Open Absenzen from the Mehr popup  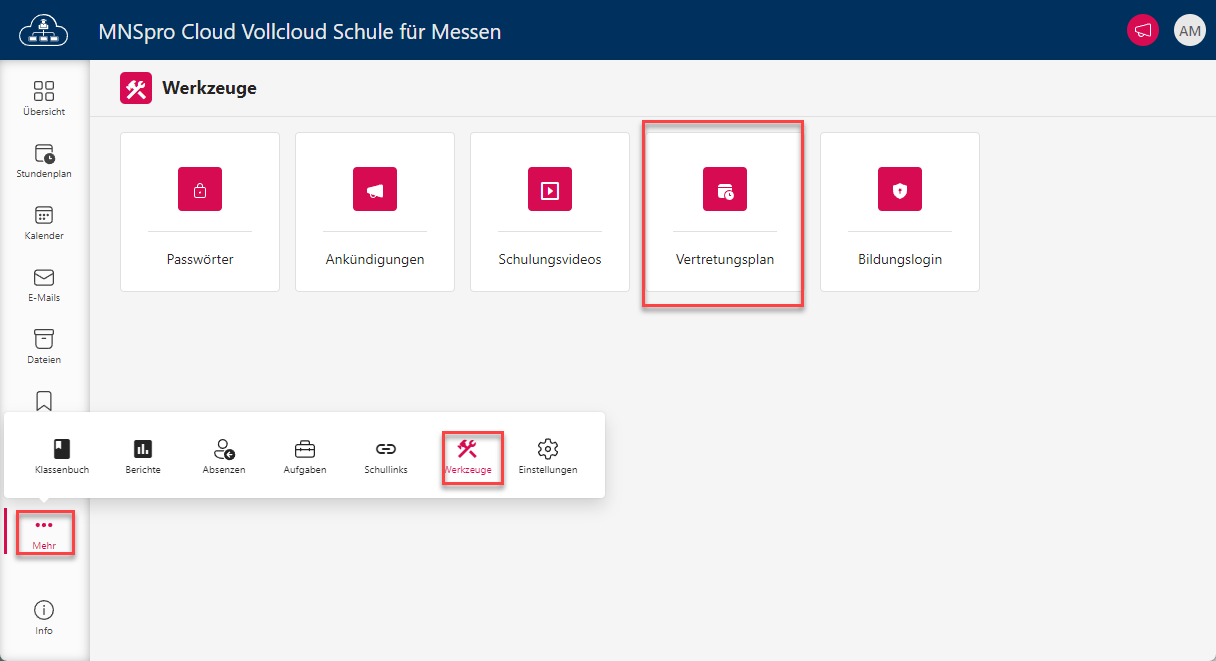click(x=224, y=456)
